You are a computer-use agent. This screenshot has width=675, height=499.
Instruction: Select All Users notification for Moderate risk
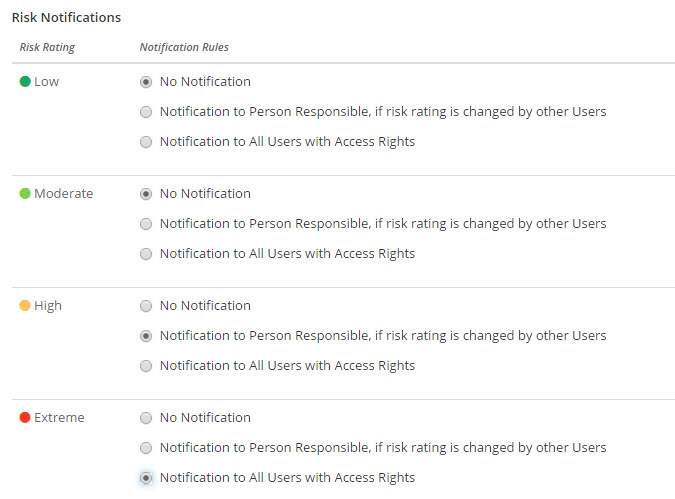click(146, 254)
